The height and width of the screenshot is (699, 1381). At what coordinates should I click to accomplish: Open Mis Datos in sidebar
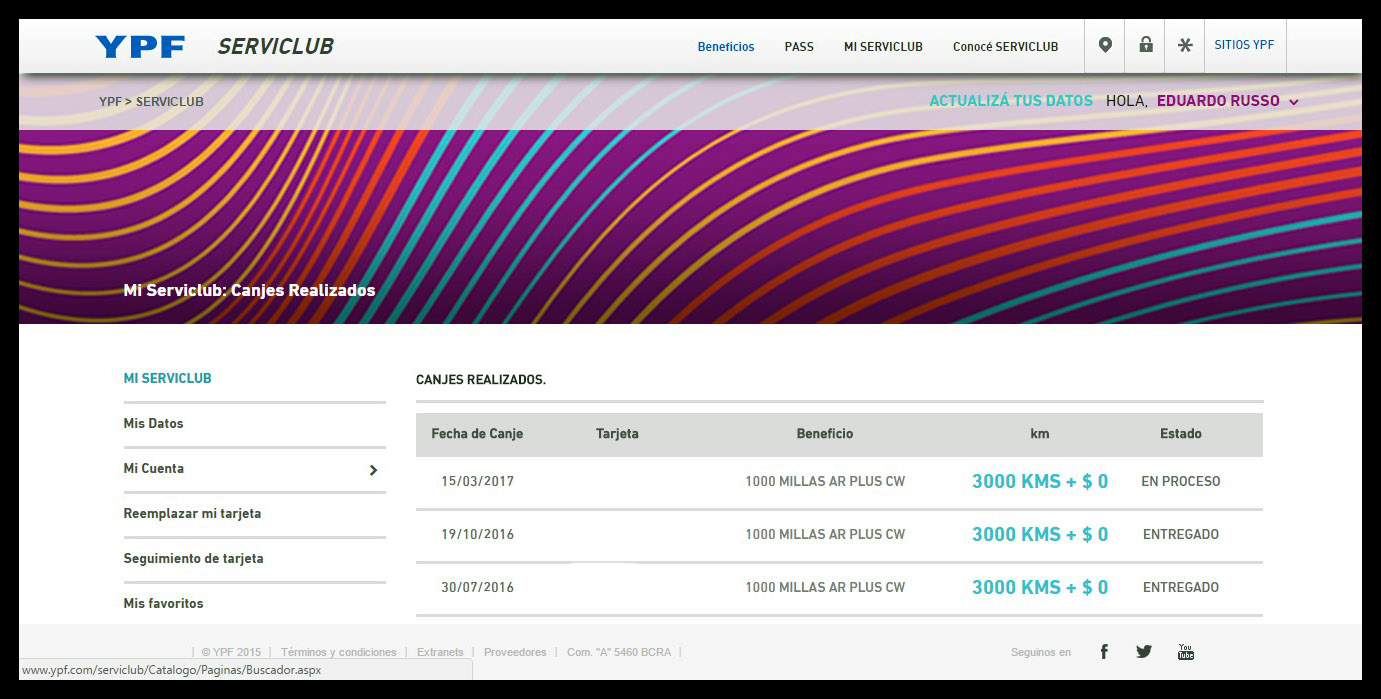coord(154,424)
